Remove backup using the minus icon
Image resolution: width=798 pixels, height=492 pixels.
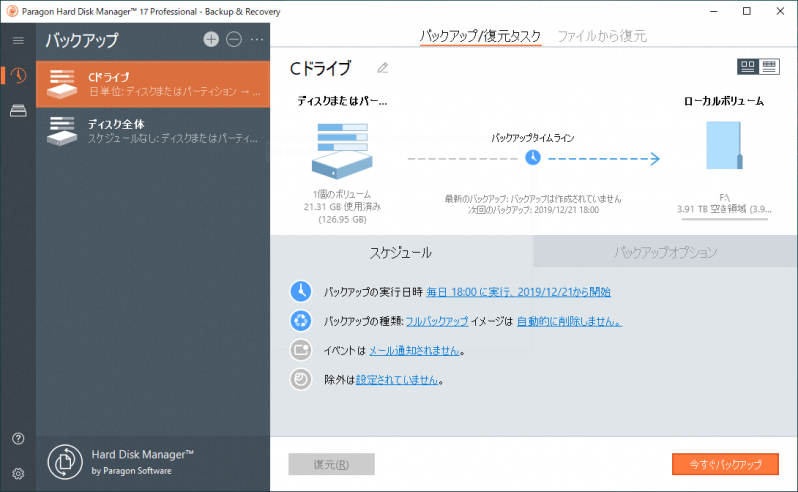click(233, 40)
